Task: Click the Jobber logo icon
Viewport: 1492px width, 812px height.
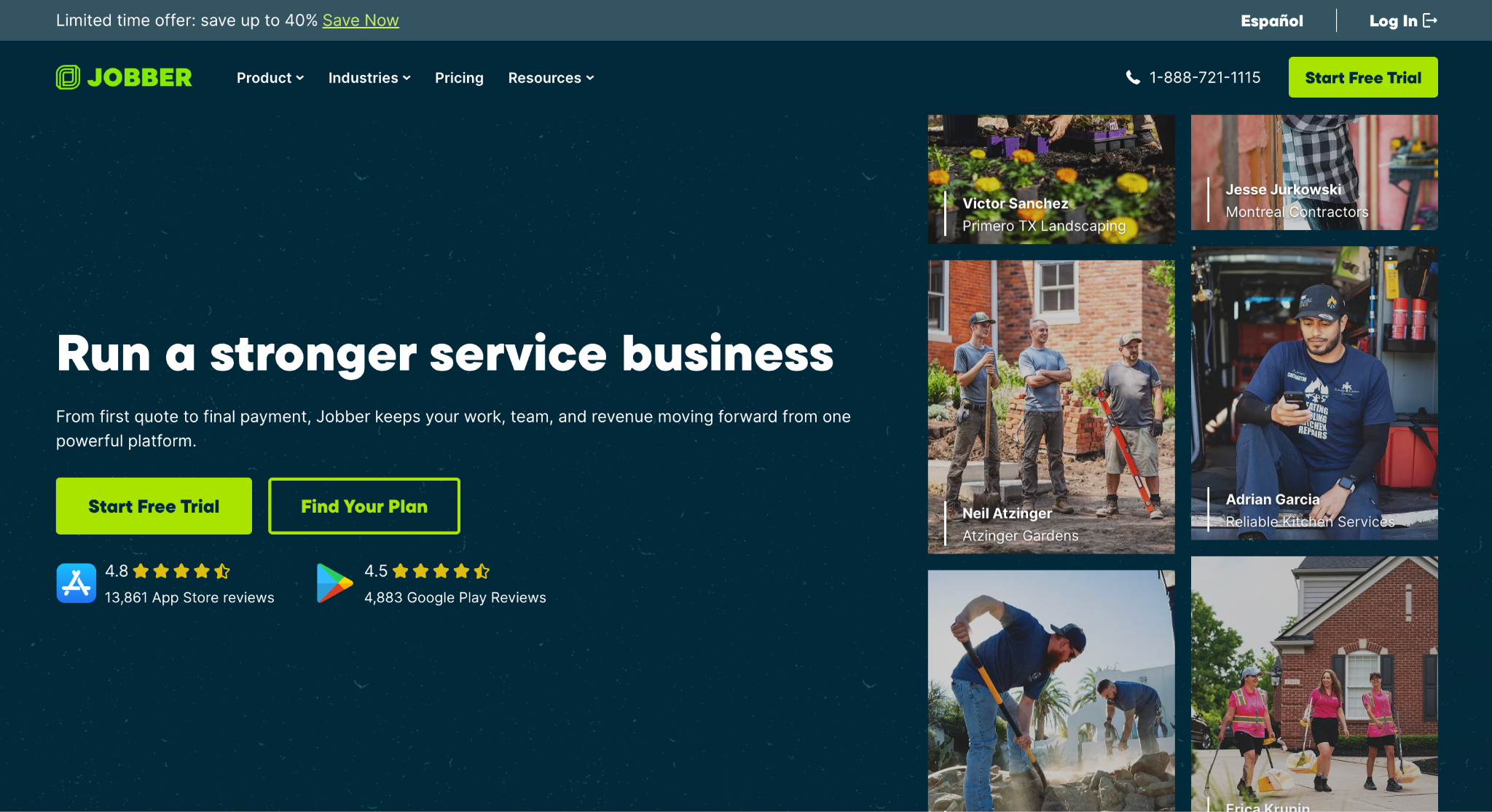Action: [x=68, y=77]
